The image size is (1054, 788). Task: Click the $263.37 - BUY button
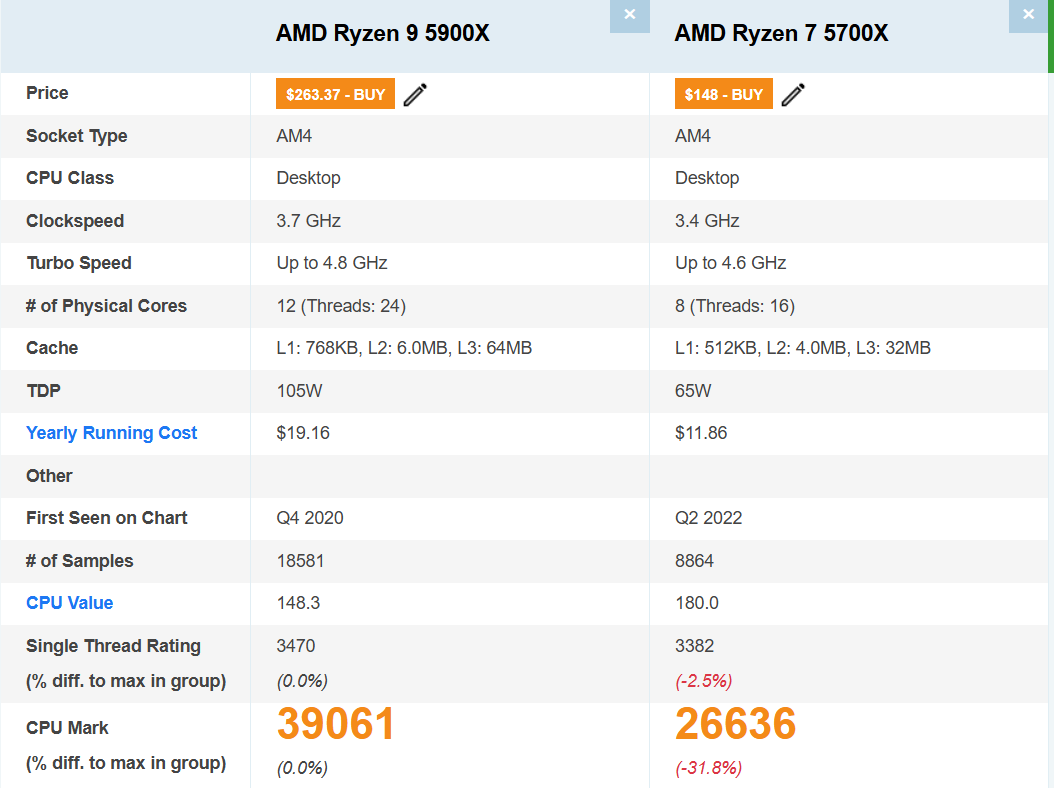(x=335, y=94)
